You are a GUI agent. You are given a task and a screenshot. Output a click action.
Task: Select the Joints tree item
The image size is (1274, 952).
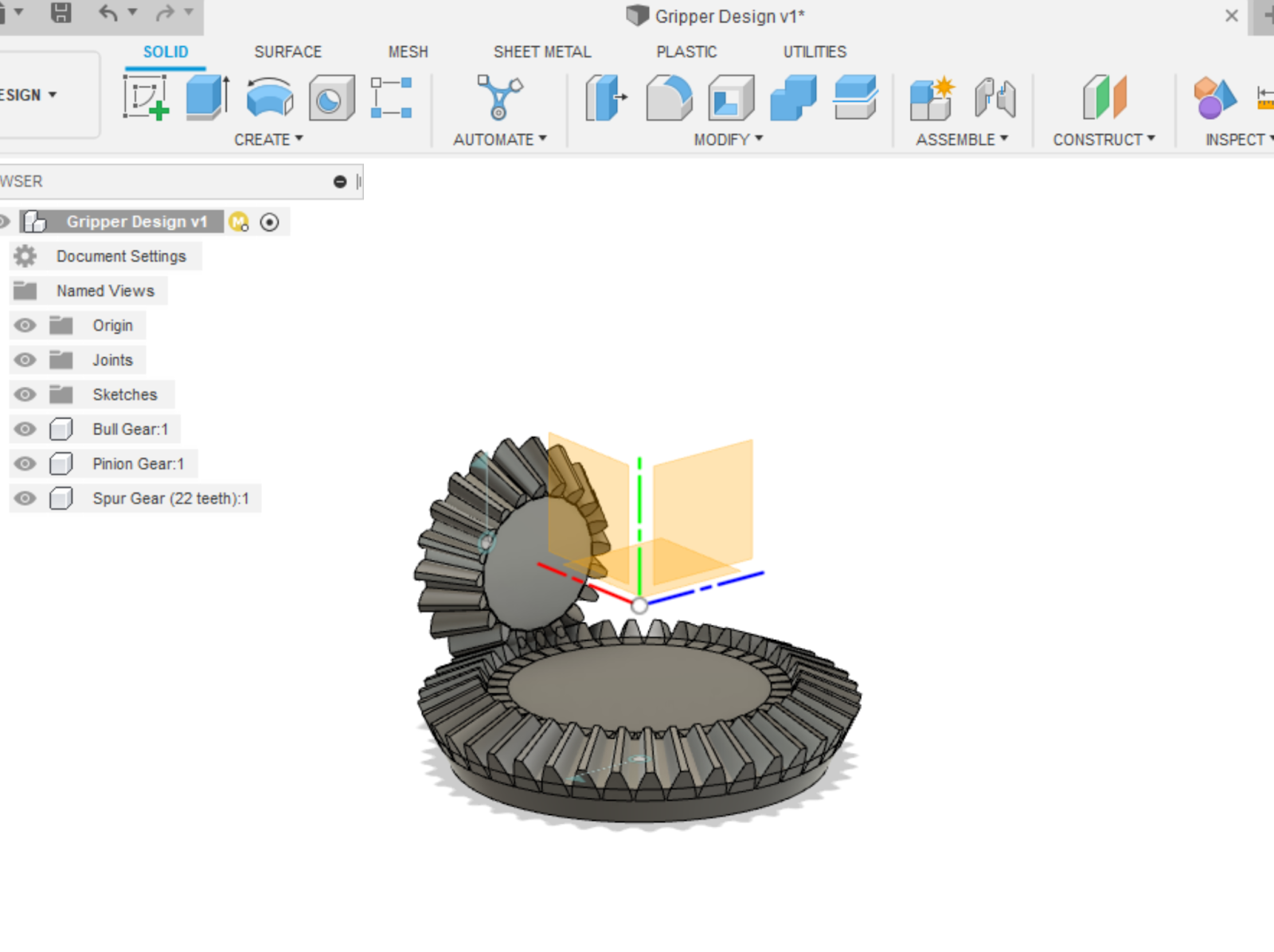112,360
